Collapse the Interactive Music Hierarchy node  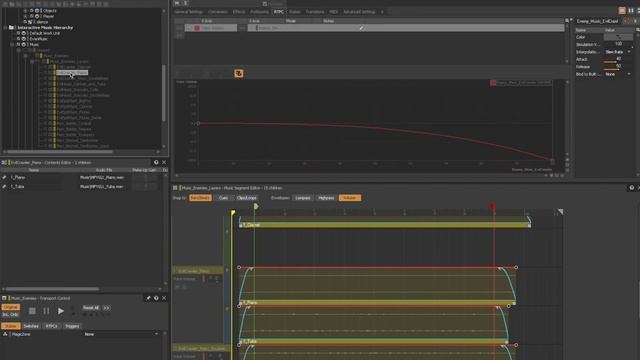(x=5, y=28)
